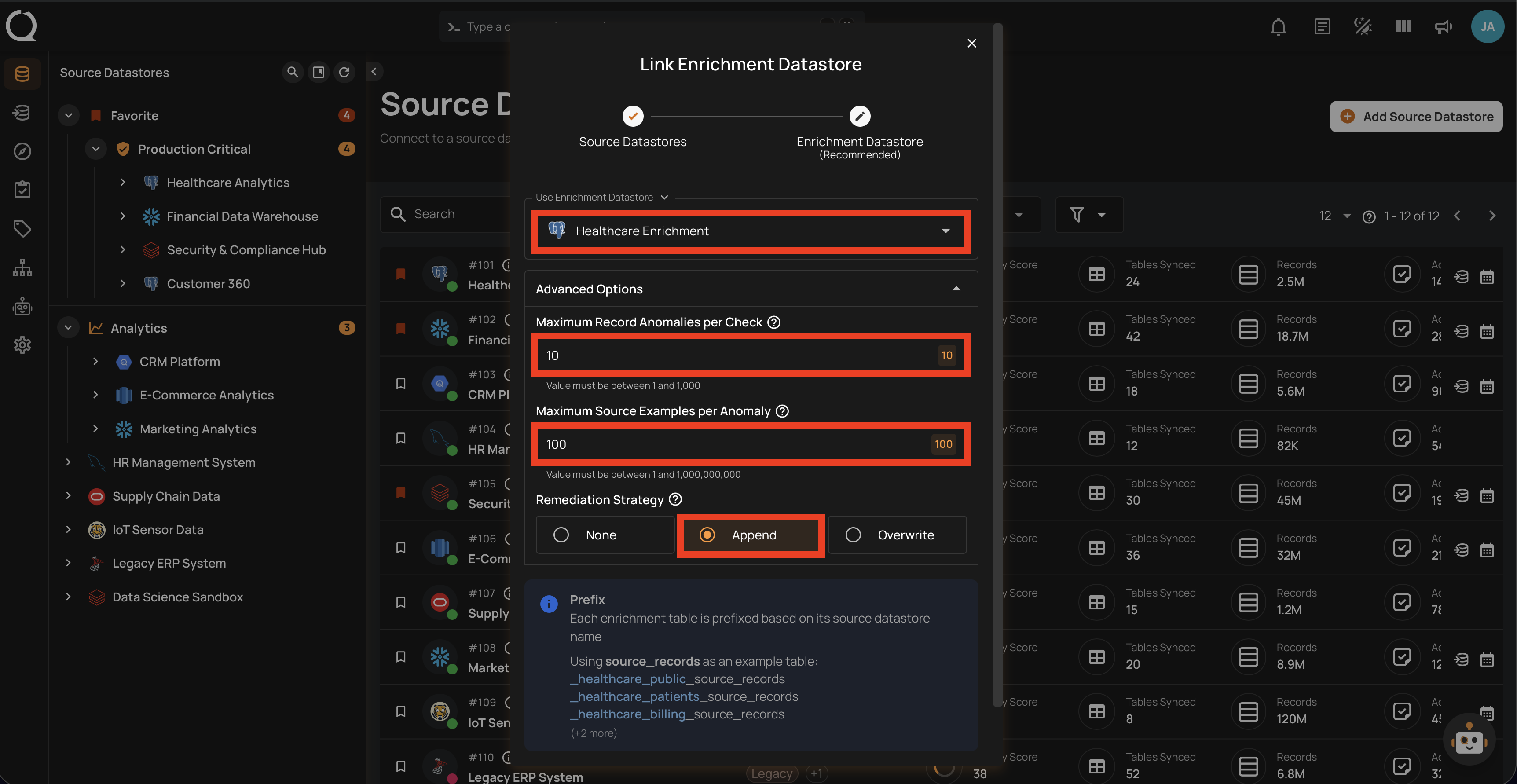Open the Healthcare Enrichment datastore dropdown
The height and width of the screenshot is (784, 1517).
[750, 231]
